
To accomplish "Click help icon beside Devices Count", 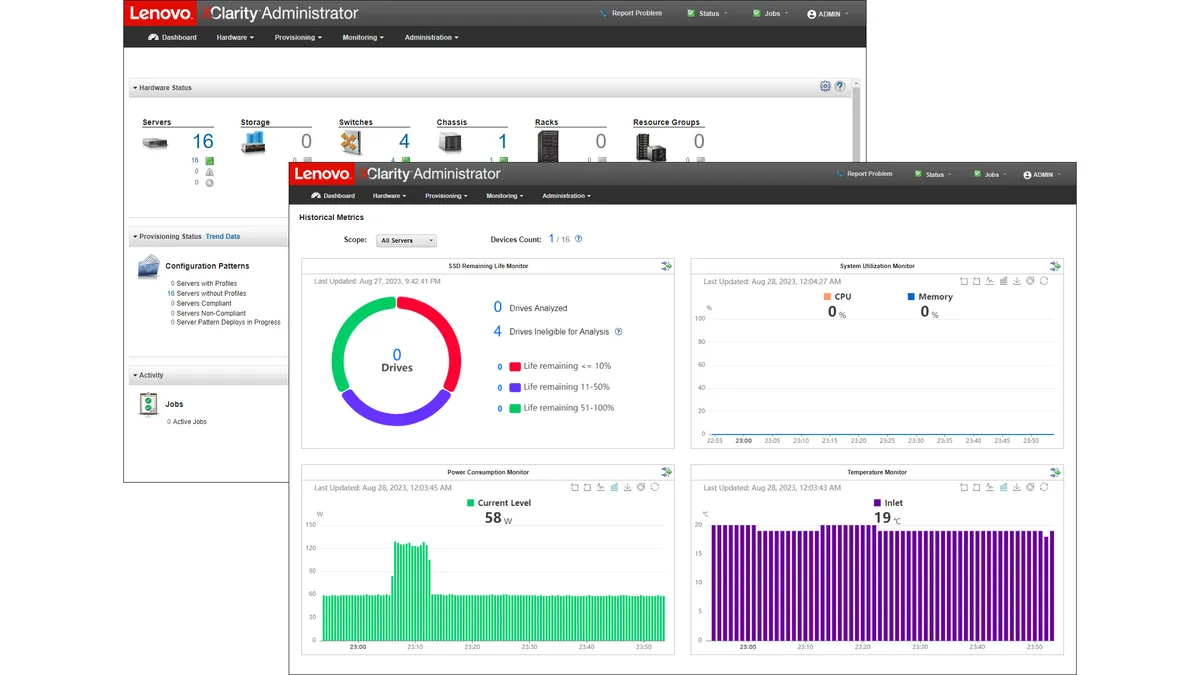I will pos(579,240).
